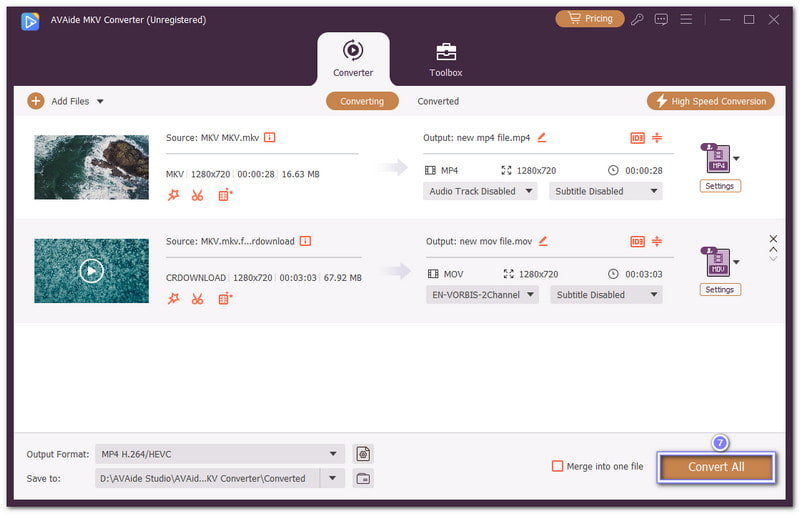Open Subtitle Disabled dropdown for mp4 output

pyautogui.click(x=606, y=191)
